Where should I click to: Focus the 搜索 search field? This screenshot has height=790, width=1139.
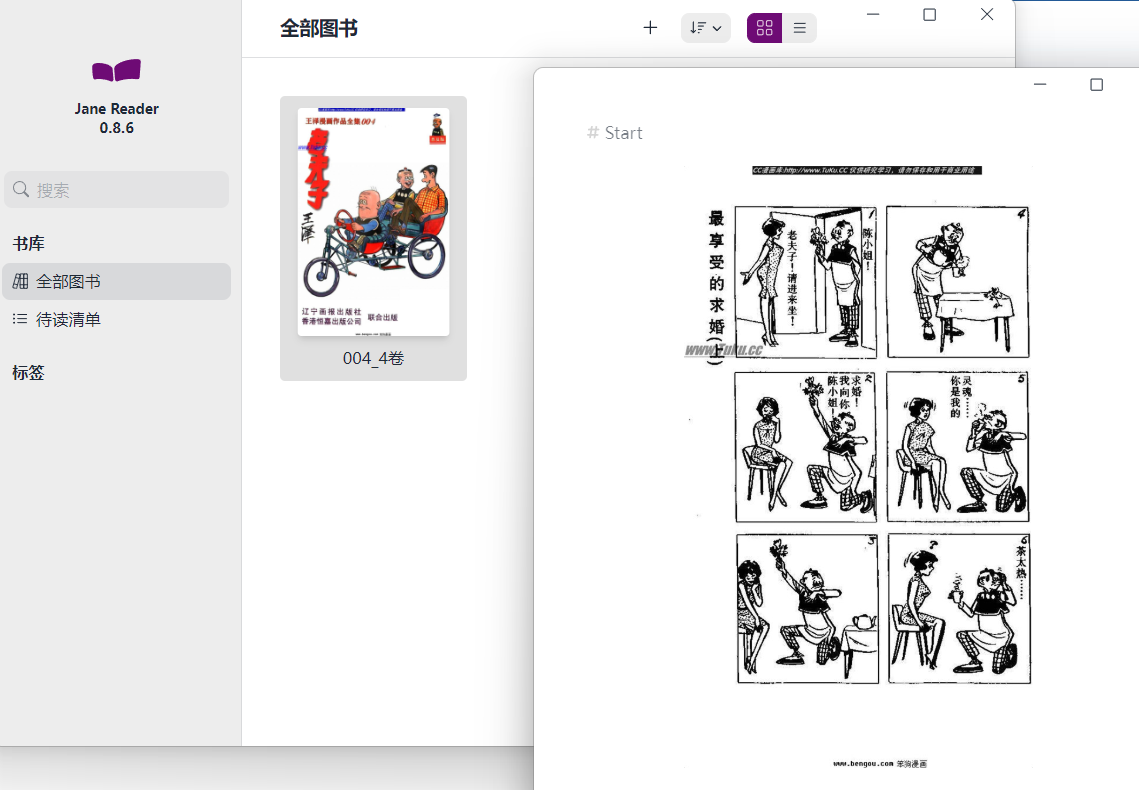click(116, 190)
